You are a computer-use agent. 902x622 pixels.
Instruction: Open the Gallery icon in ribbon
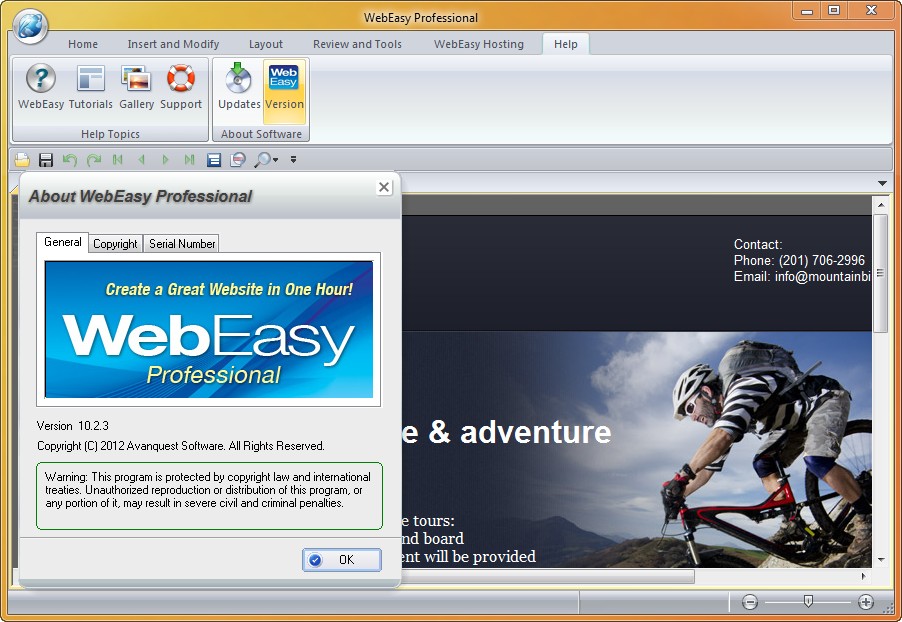(x=136, y=87)
